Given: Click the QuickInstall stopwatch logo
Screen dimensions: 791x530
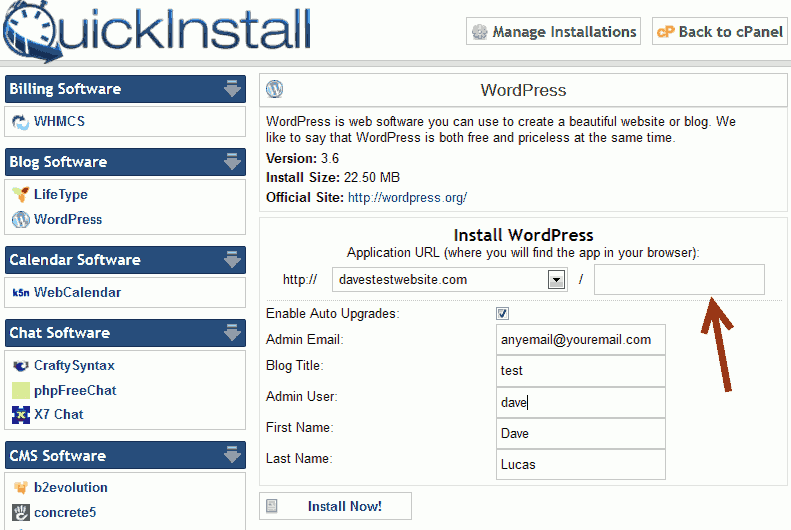Looking at the screenshot, I should click(31, 31).
